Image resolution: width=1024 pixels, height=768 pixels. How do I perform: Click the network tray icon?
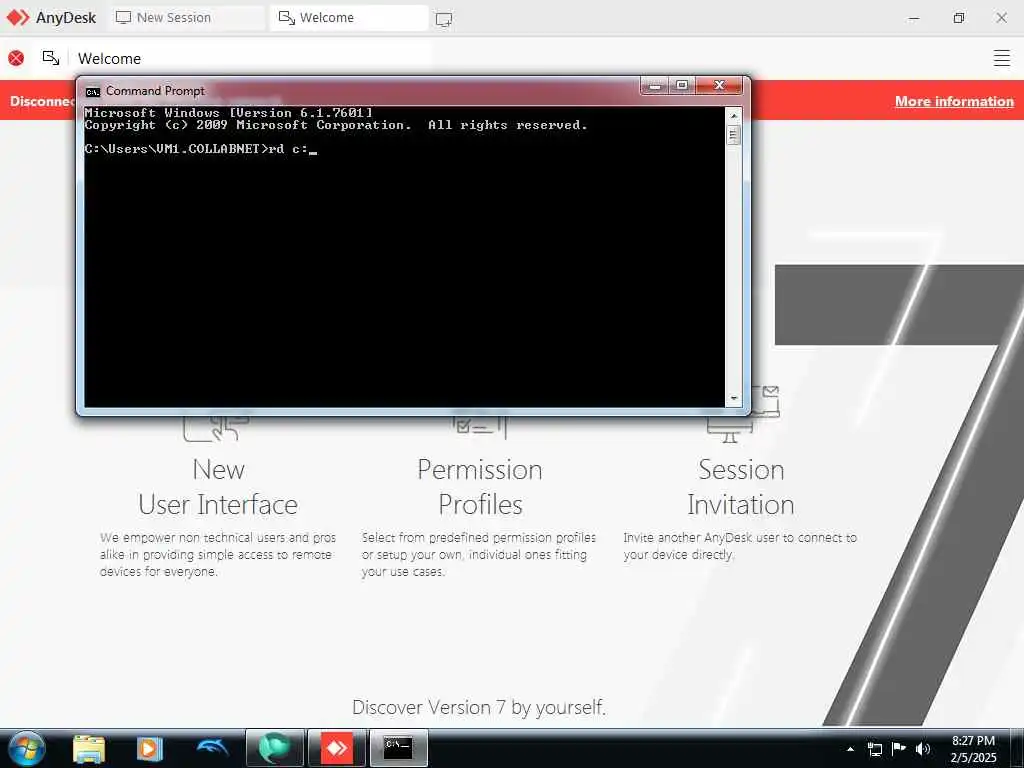tap(874, 749)
